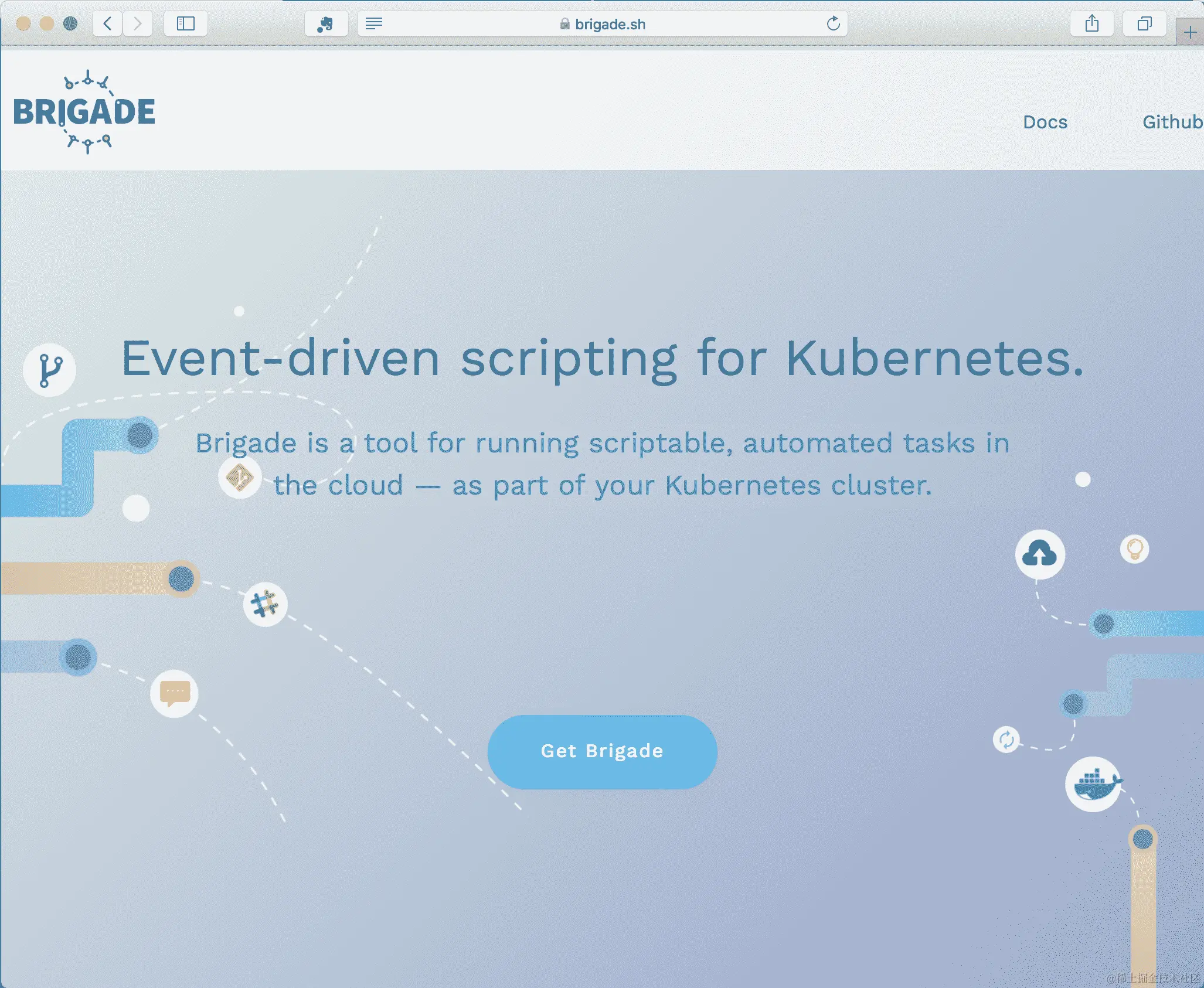The height and width of the screenshot is (988, 1204).
Task: Go to the Github navigation link
Action: (1172, 122)
